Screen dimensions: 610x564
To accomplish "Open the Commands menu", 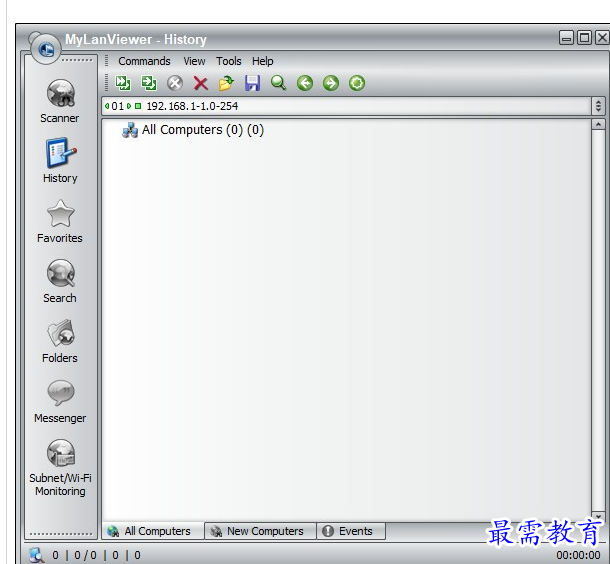I will click(x=144, y=61).
